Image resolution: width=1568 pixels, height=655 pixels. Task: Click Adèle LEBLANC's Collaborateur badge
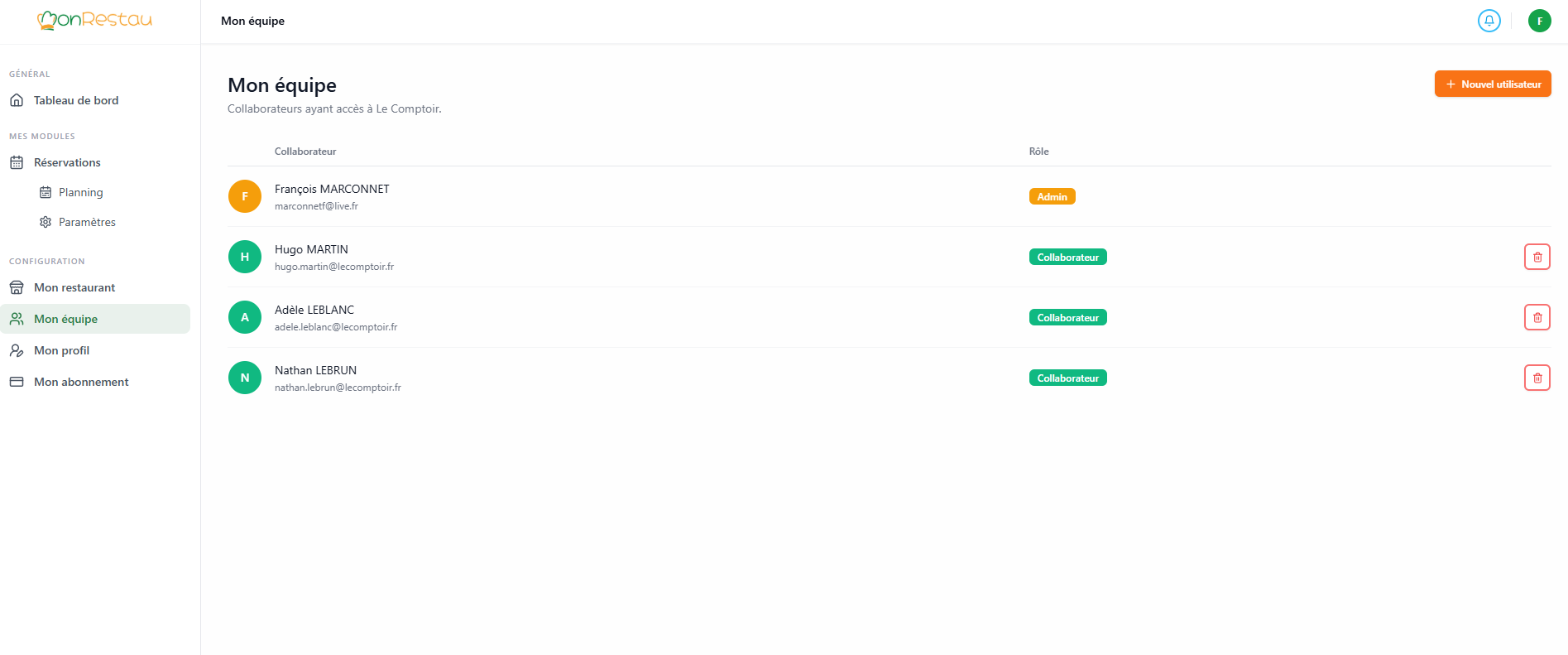(x=1067, y=317)
